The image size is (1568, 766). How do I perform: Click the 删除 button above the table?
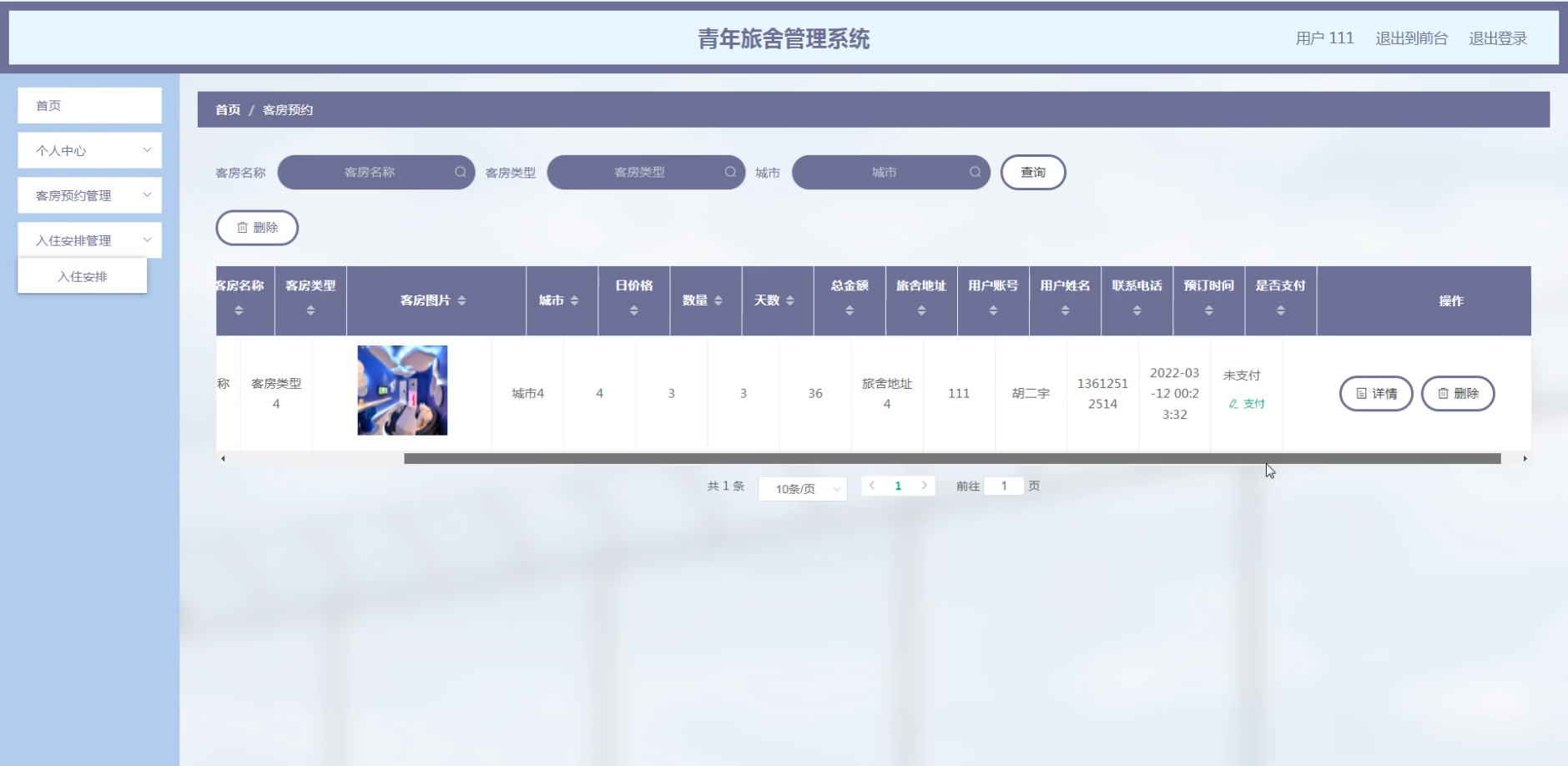click(257, 228)
